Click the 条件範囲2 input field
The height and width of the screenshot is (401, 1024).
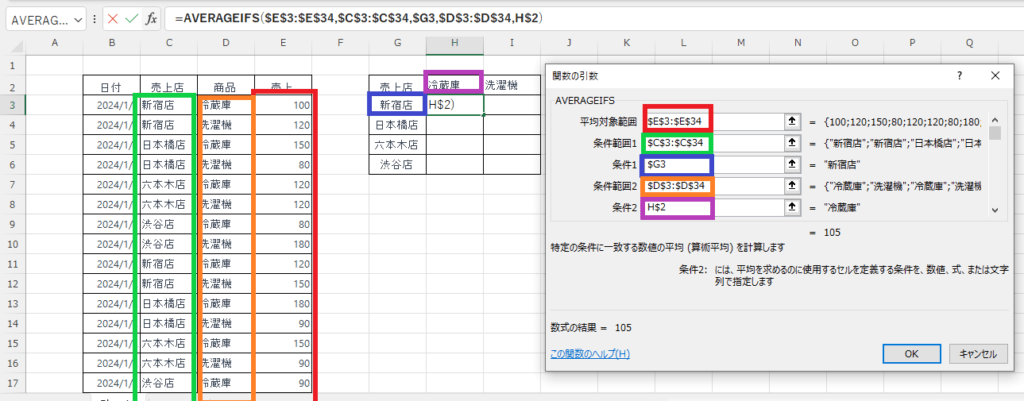tap(714, 186)
